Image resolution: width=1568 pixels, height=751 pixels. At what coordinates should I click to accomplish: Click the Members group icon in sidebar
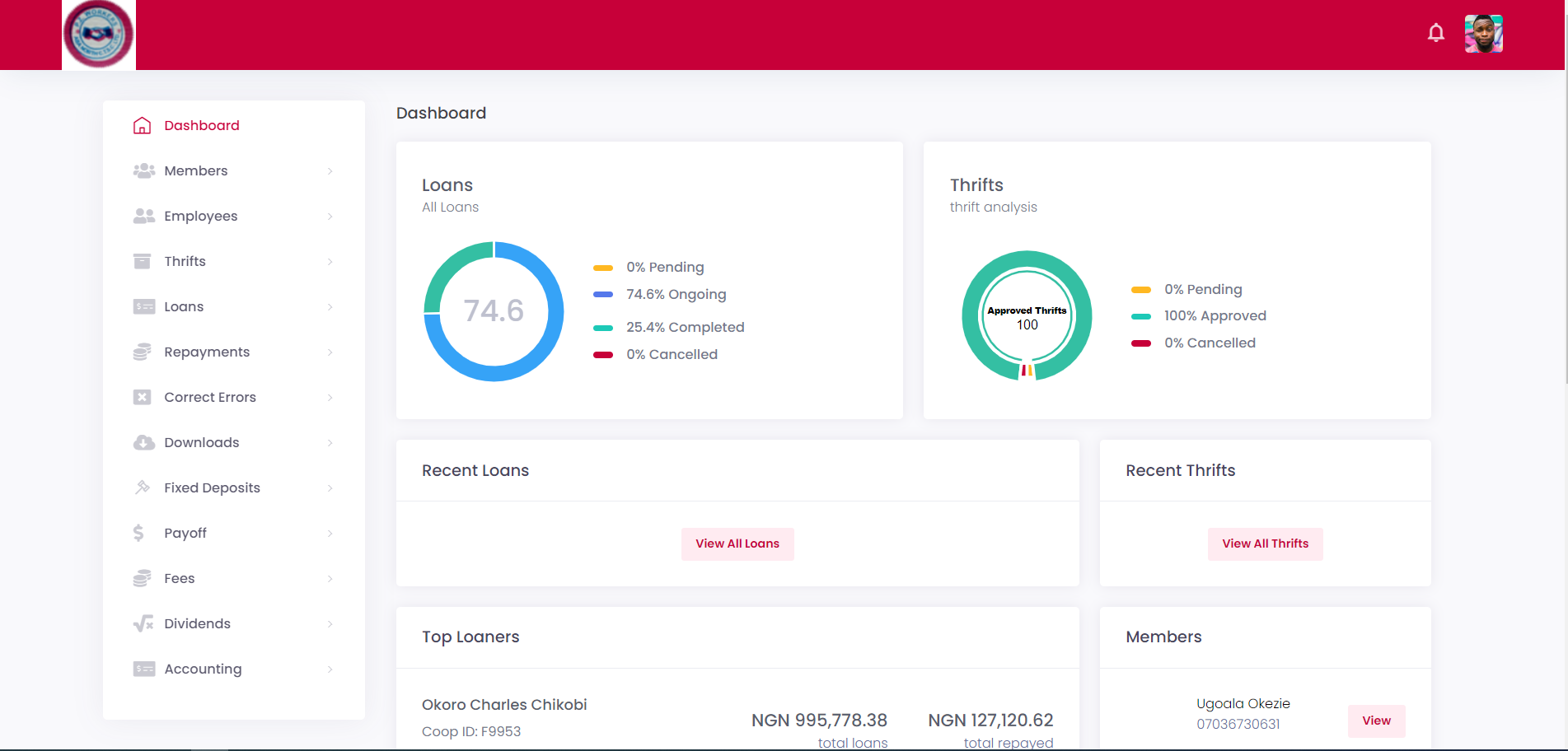pyautogui.click(x=144, y=170)
